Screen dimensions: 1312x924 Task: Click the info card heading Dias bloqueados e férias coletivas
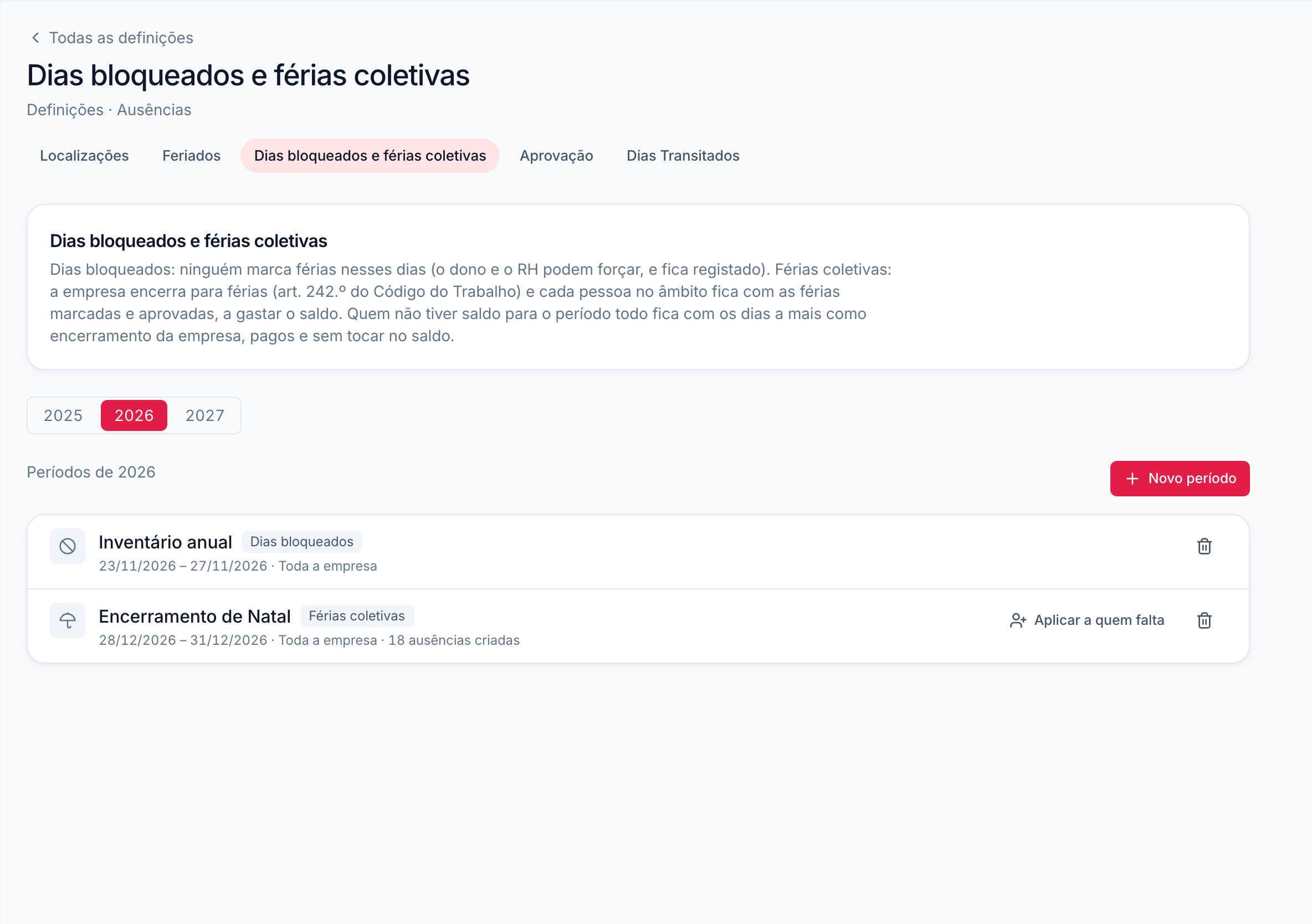coord(188,241)
